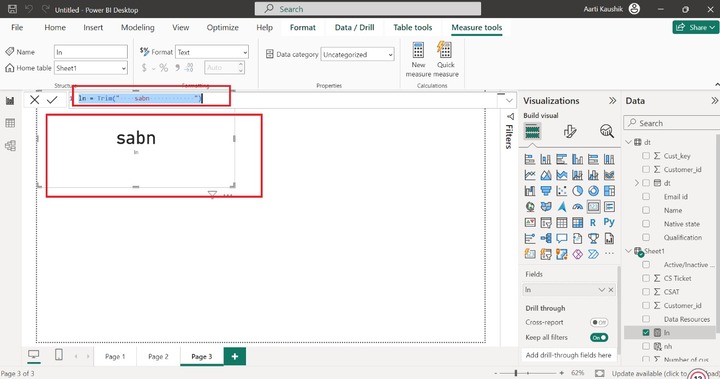720x379 pixels.
Task: Select the line chart visual
Action: 530,175
